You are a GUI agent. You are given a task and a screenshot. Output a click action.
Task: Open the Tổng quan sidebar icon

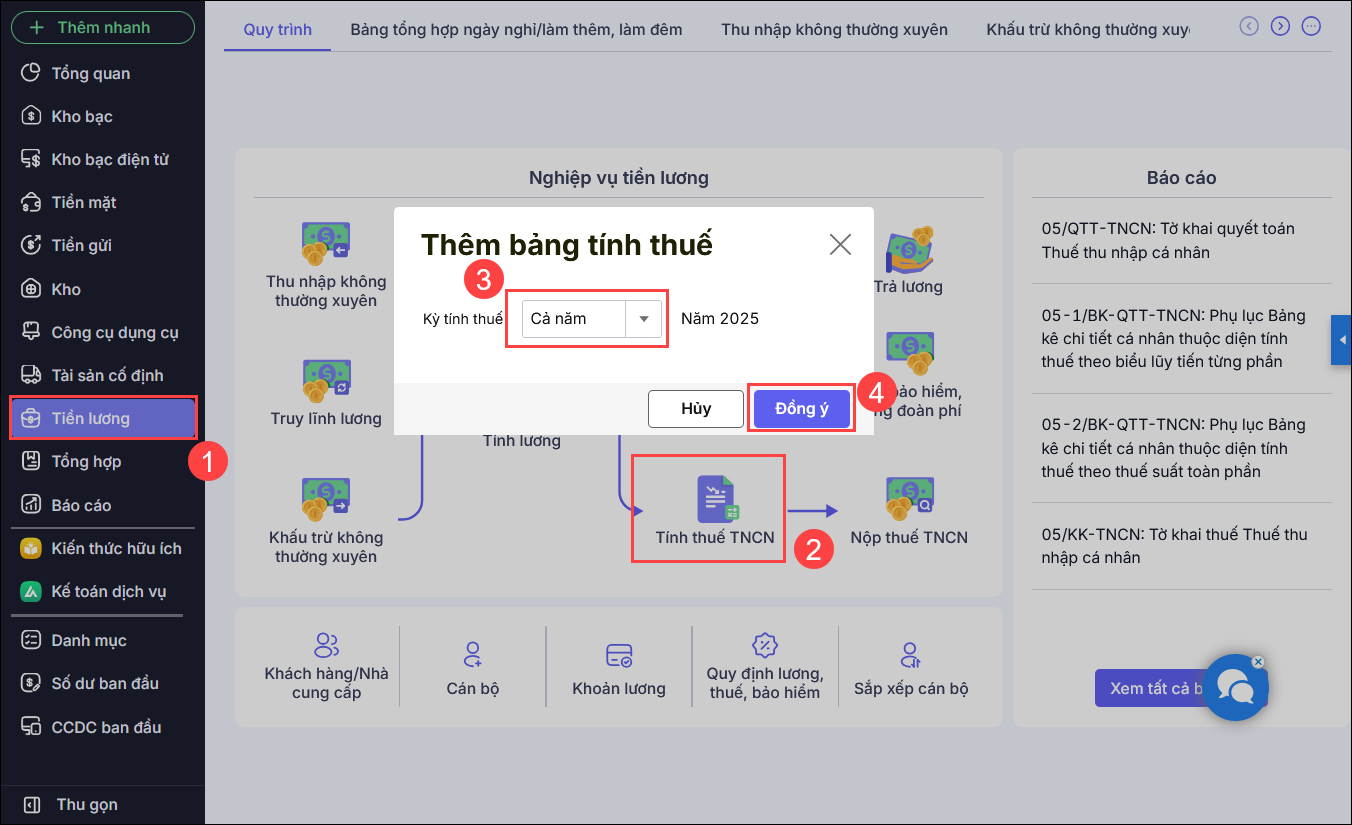(x=32, y=73)
